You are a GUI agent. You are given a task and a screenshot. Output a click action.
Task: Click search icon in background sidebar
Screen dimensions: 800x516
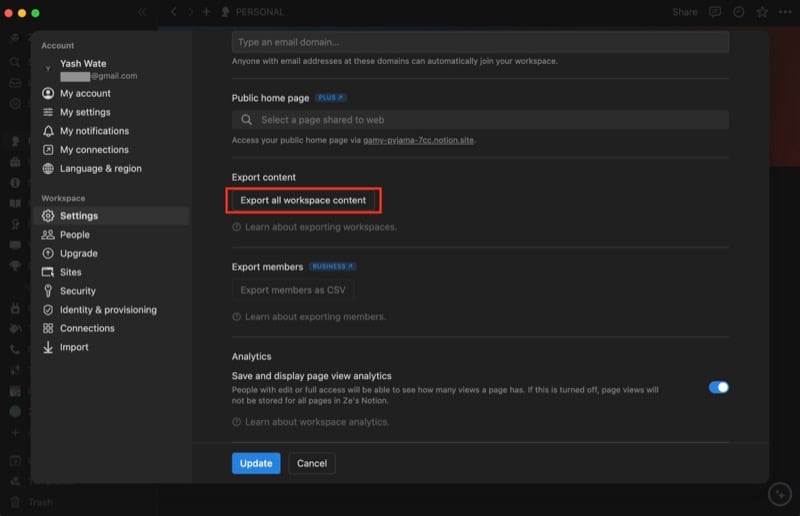(x=15, y=62)
